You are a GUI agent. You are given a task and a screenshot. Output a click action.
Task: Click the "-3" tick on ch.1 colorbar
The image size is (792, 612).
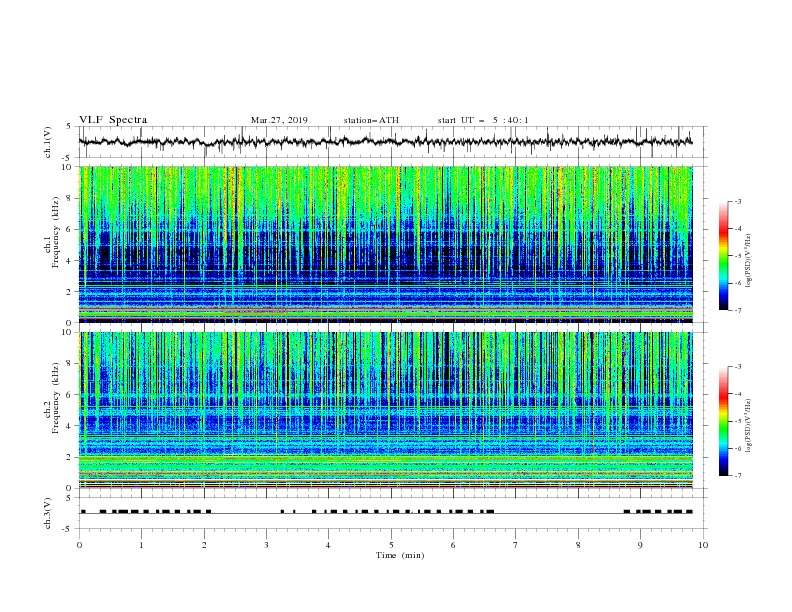pyautogui.click(x=737, y=201)
